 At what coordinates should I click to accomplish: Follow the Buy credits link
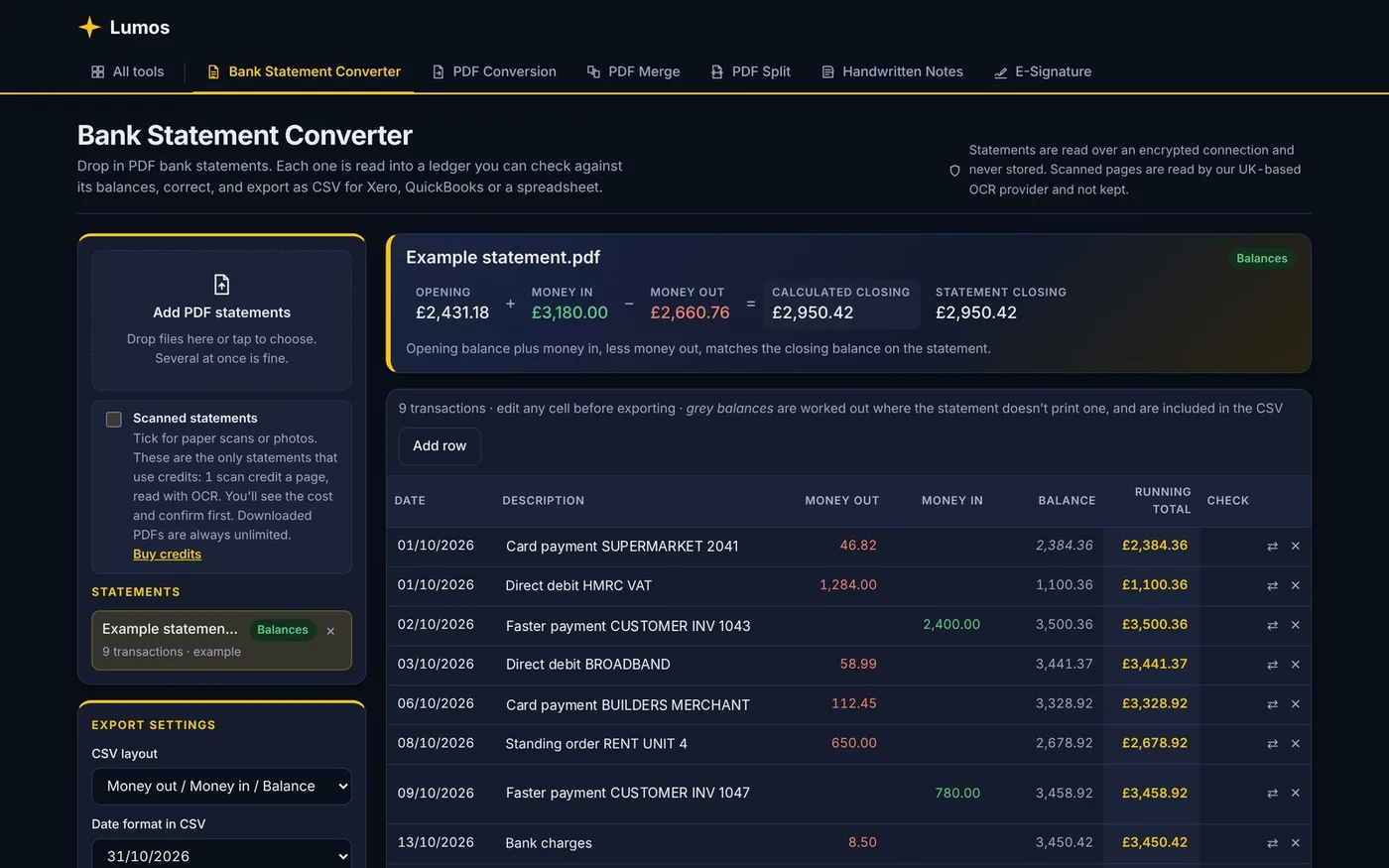pyautogui.click(x=167, y=555)
